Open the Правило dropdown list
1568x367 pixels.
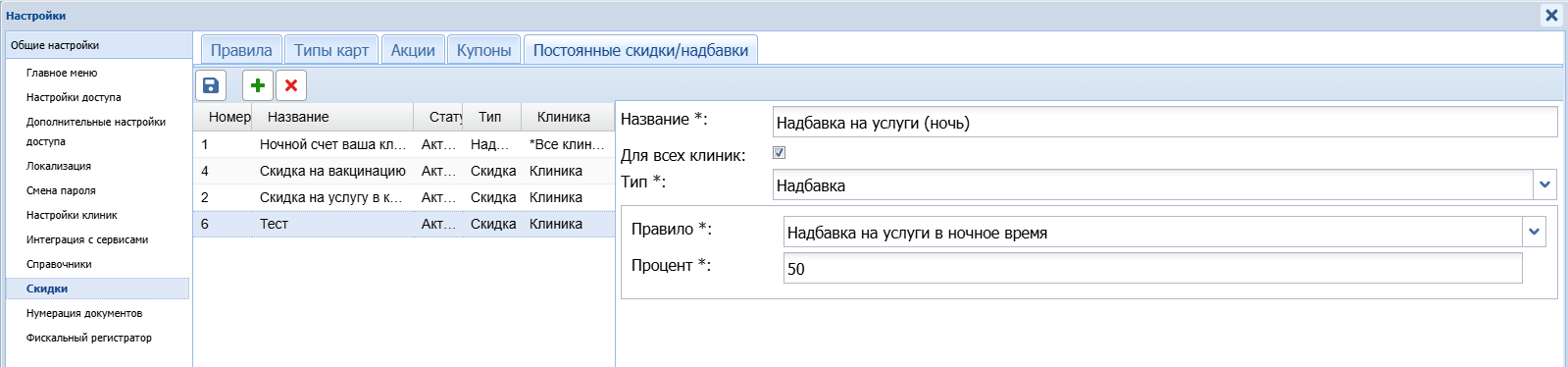pyautogui.click(x=1535, y=233)
